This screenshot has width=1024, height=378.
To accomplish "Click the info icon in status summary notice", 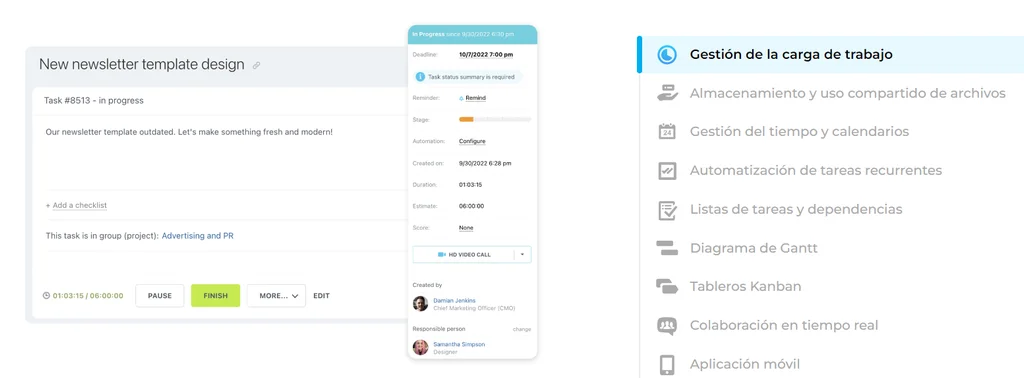I will (421, 77).
